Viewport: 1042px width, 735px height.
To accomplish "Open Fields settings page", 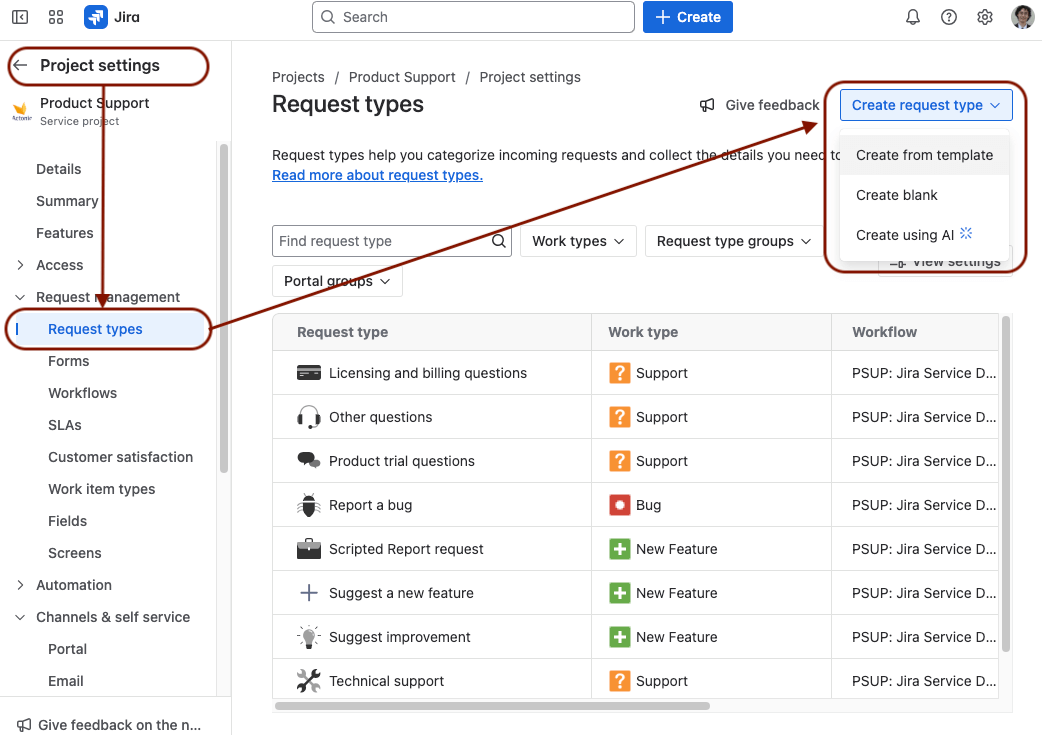I will (x=67, y=520).
